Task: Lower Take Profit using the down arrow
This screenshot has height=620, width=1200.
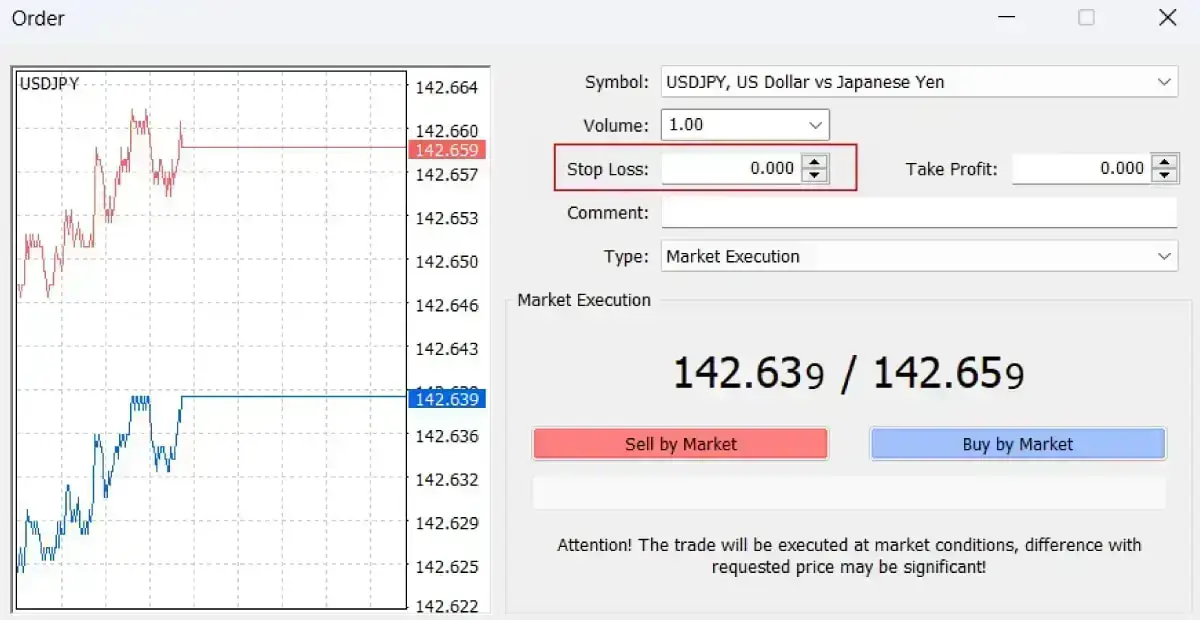Action: [1165, 176]
